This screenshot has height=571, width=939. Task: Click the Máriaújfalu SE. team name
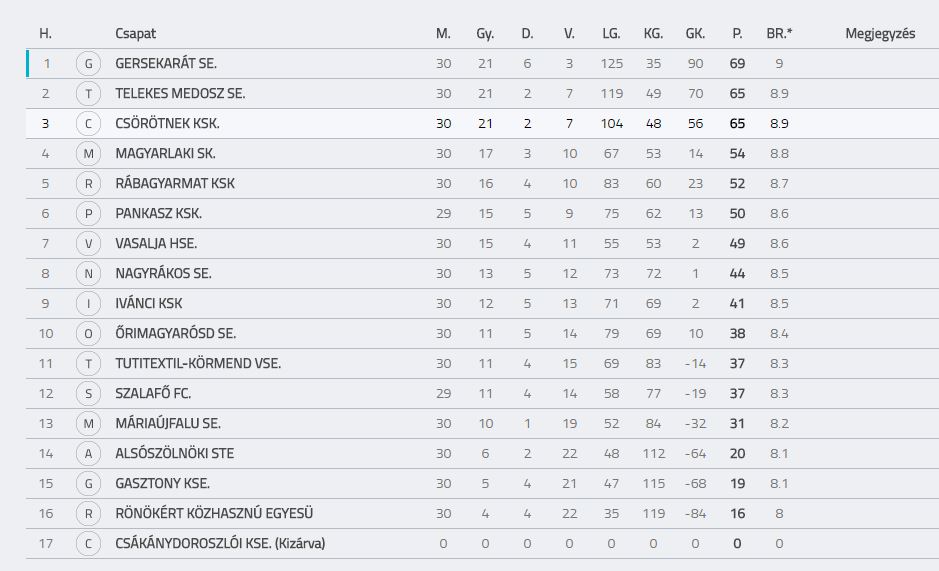168,423
